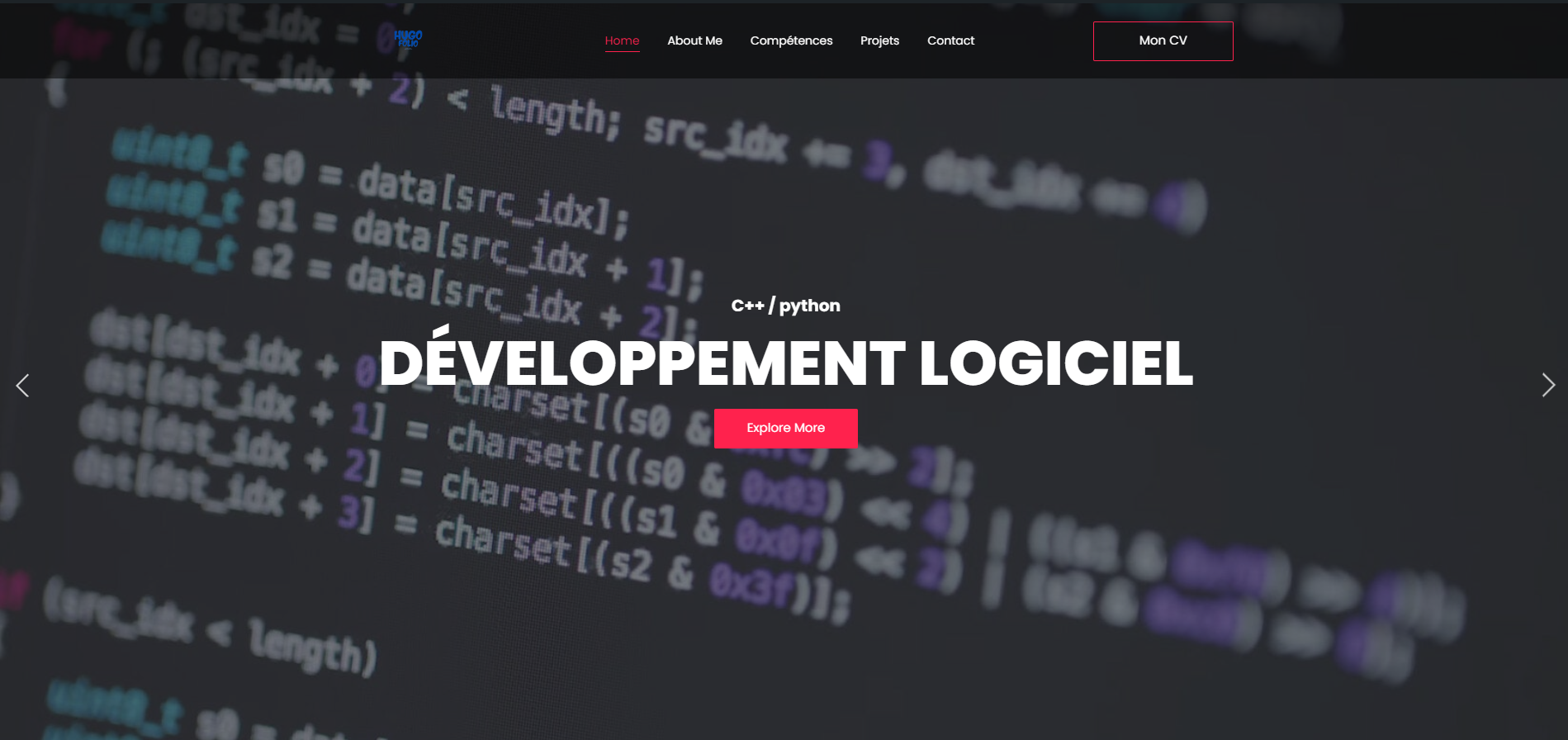This screenshot has width=1568, height=740.
Task: Click the red underline beneath Home
Action: (622, 51)
